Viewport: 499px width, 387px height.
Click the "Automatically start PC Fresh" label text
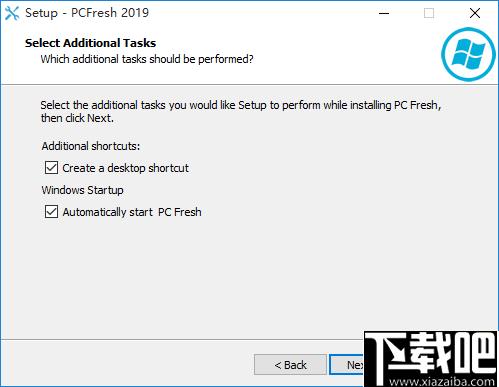pos(132,212)
